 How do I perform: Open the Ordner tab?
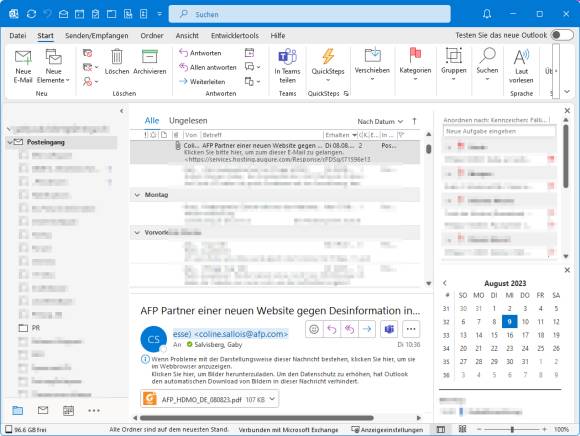point(152,36)
